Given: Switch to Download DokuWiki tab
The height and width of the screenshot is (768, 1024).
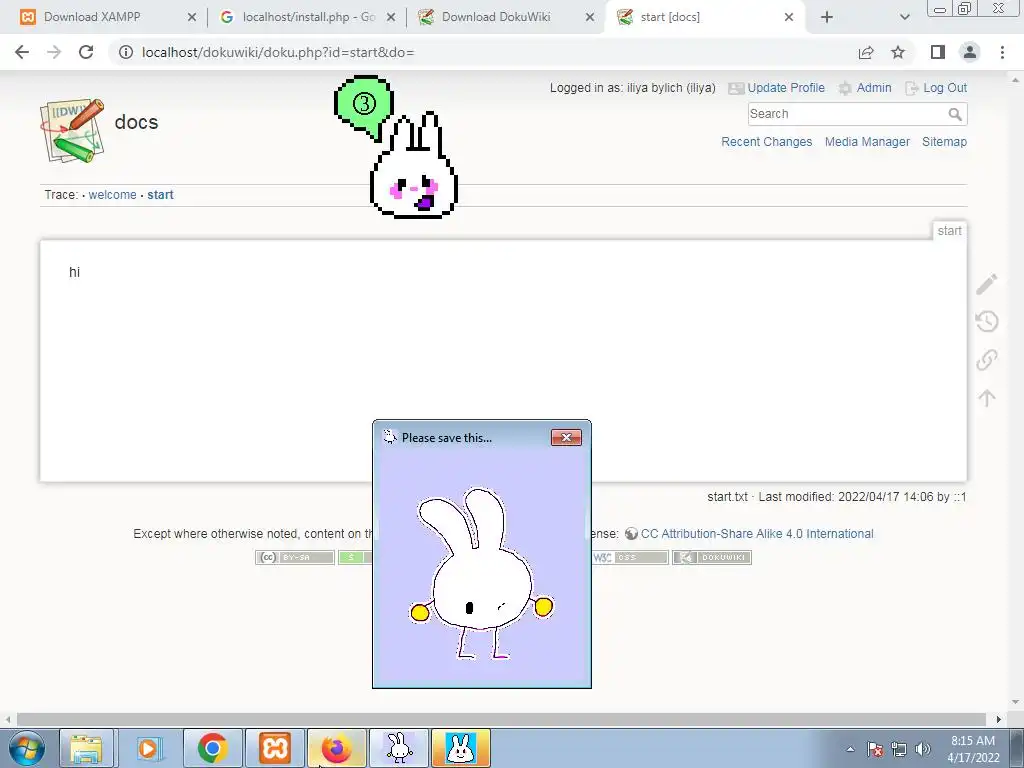Looking at the screenshot, I should coord(496,17).
